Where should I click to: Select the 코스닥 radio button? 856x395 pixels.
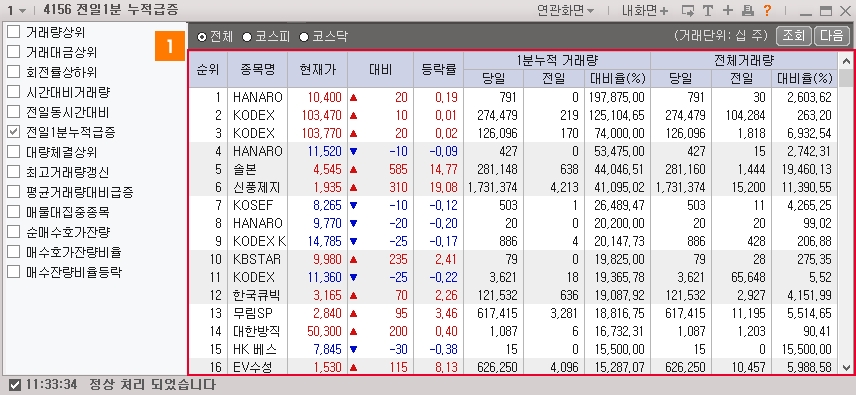coord(303,37)
